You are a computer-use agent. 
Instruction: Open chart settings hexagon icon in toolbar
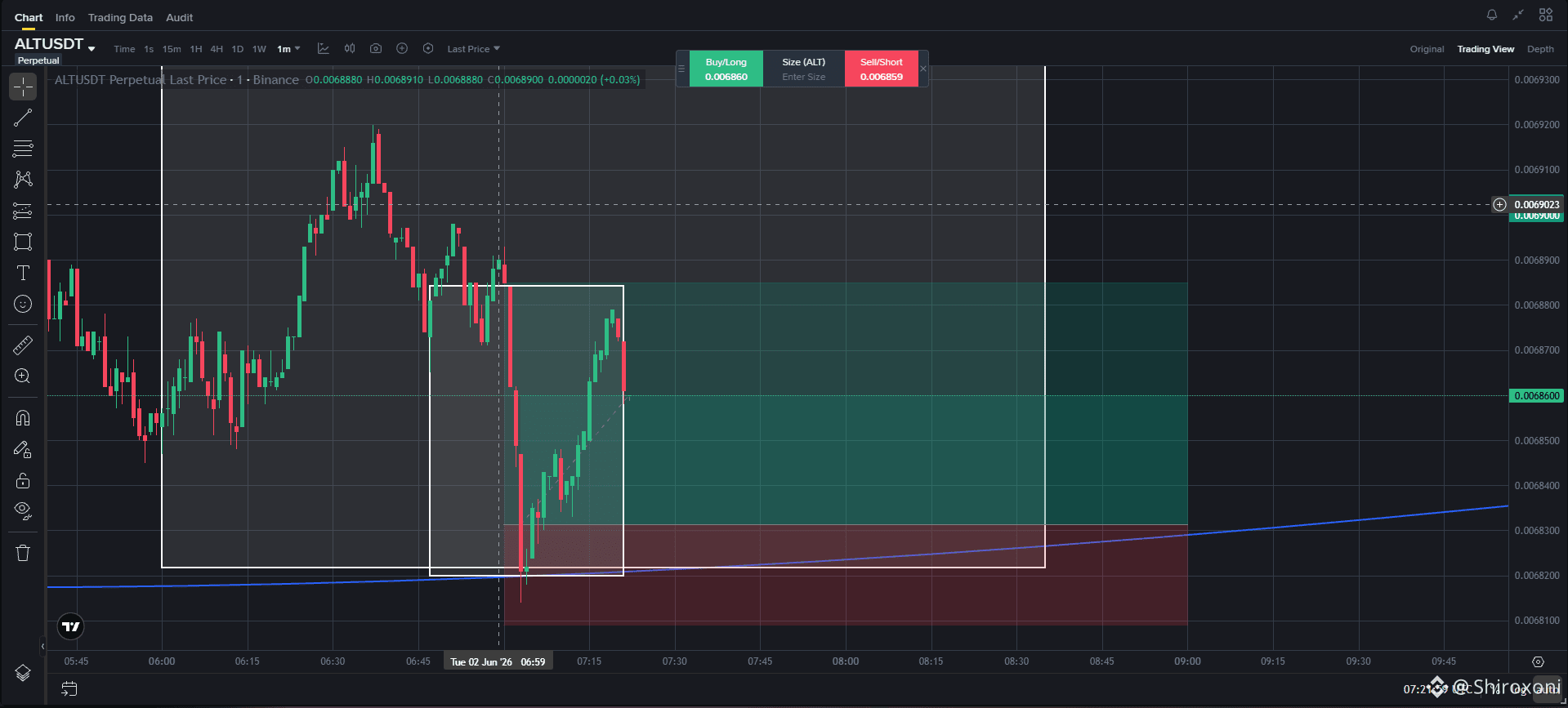point(428,49)
